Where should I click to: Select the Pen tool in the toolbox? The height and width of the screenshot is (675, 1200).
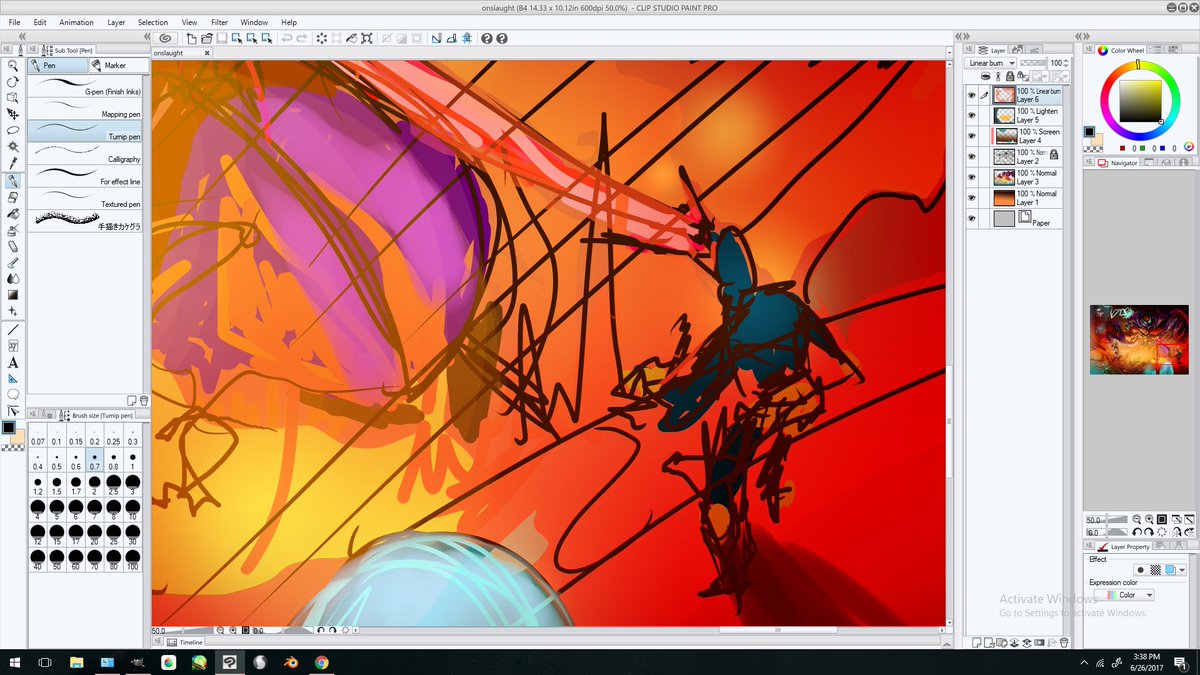point(12,181)
